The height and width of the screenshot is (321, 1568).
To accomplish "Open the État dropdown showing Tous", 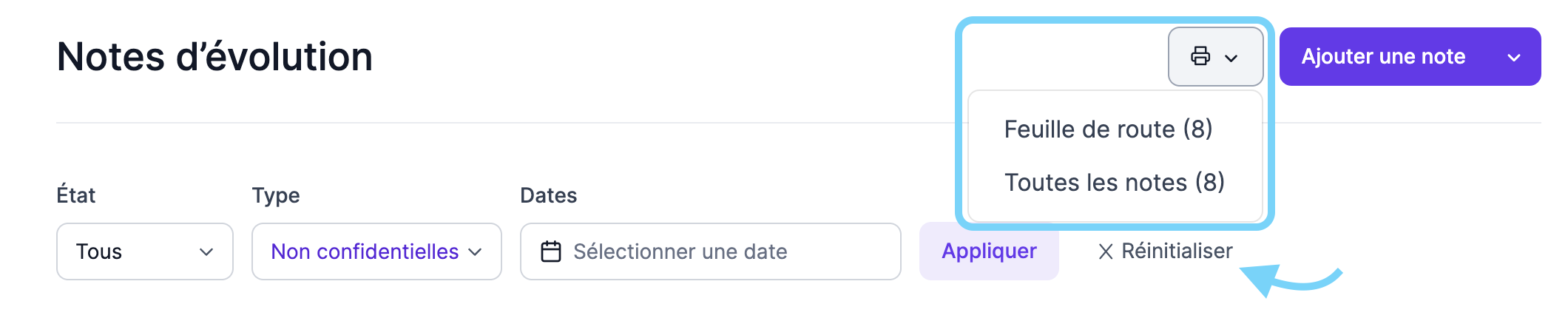I will pos(145,251).
